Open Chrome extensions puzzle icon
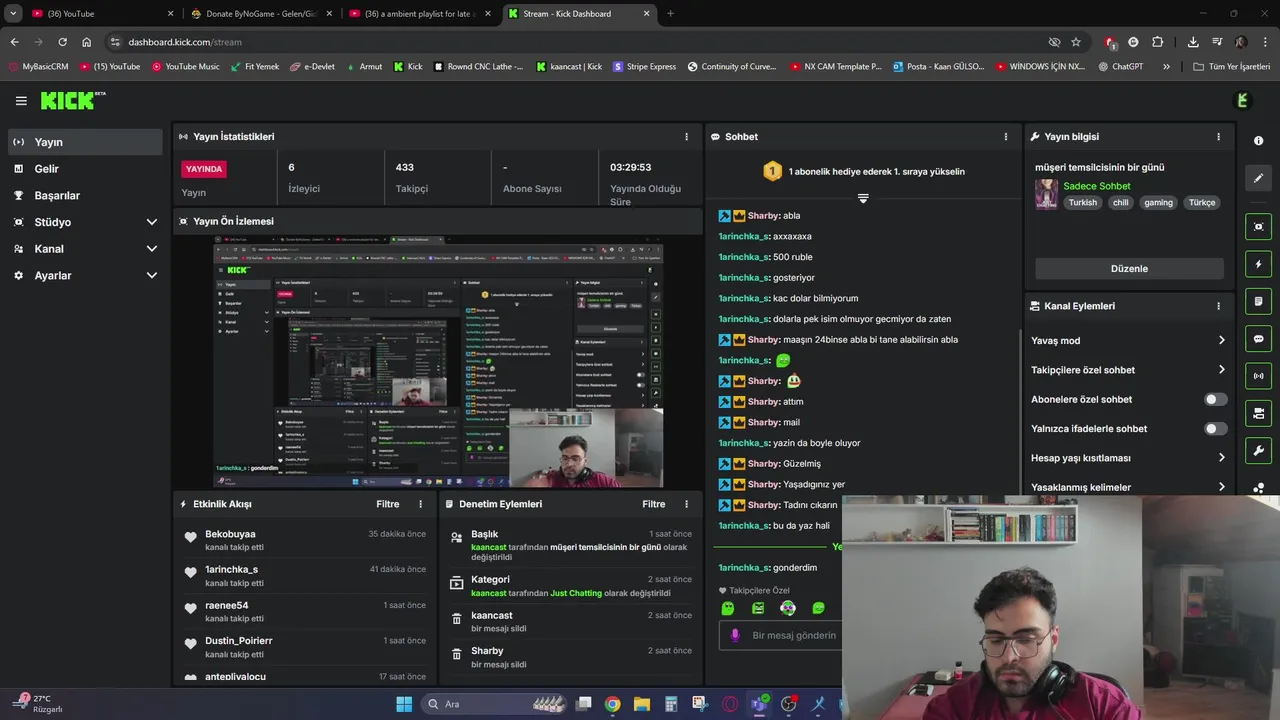This screenshot has width=1280, height=720. point(1158,42)
